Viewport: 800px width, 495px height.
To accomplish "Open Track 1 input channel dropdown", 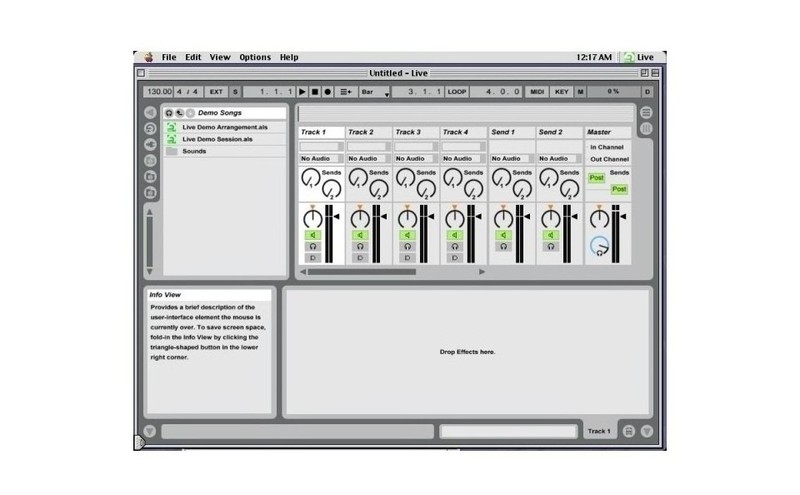I will pyautogui.click(x=321, y=147).
